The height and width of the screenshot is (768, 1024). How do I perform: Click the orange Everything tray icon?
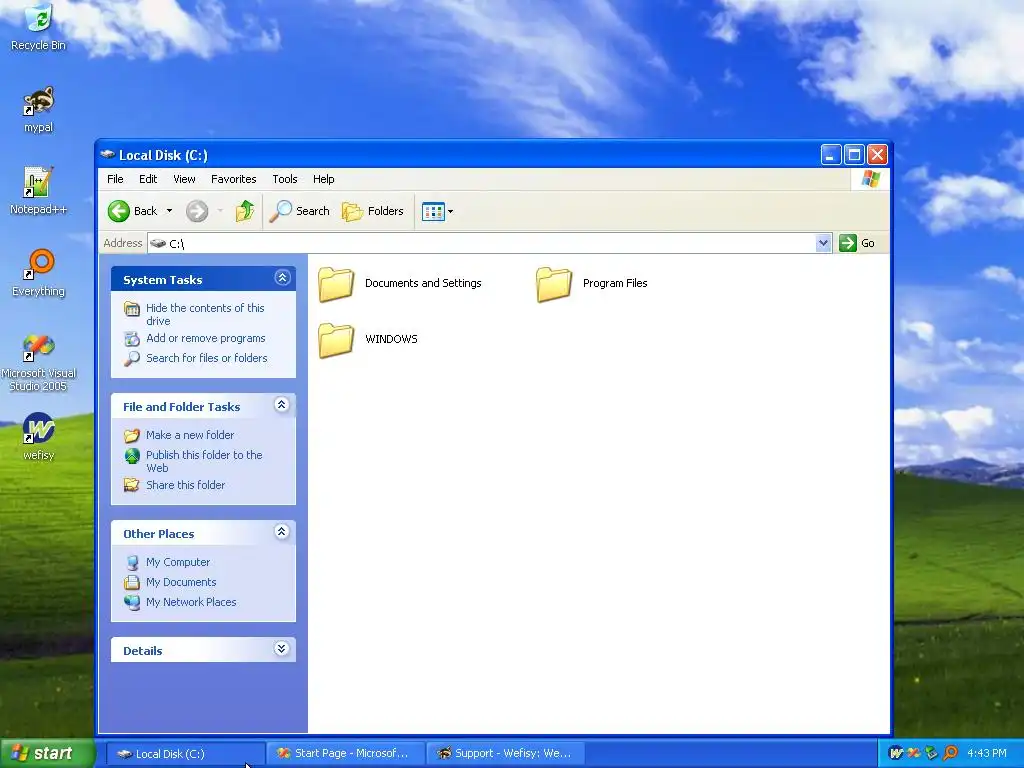pyautogui.click(x=950, y=754)
